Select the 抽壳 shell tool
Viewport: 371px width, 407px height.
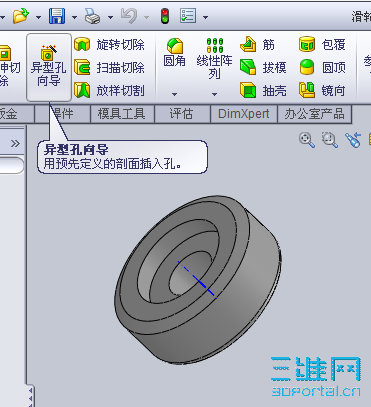click(x=263, y=90)
